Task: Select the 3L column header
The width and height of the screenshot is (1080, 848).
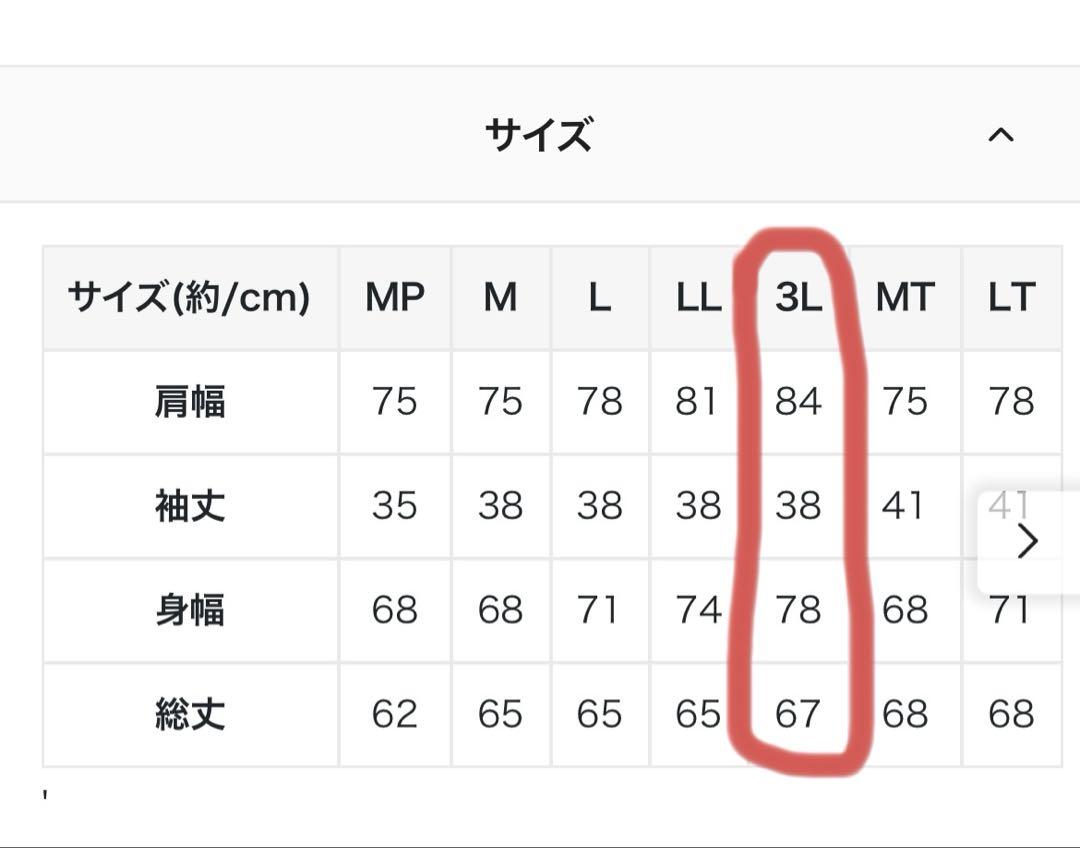Action: (798, 298)
